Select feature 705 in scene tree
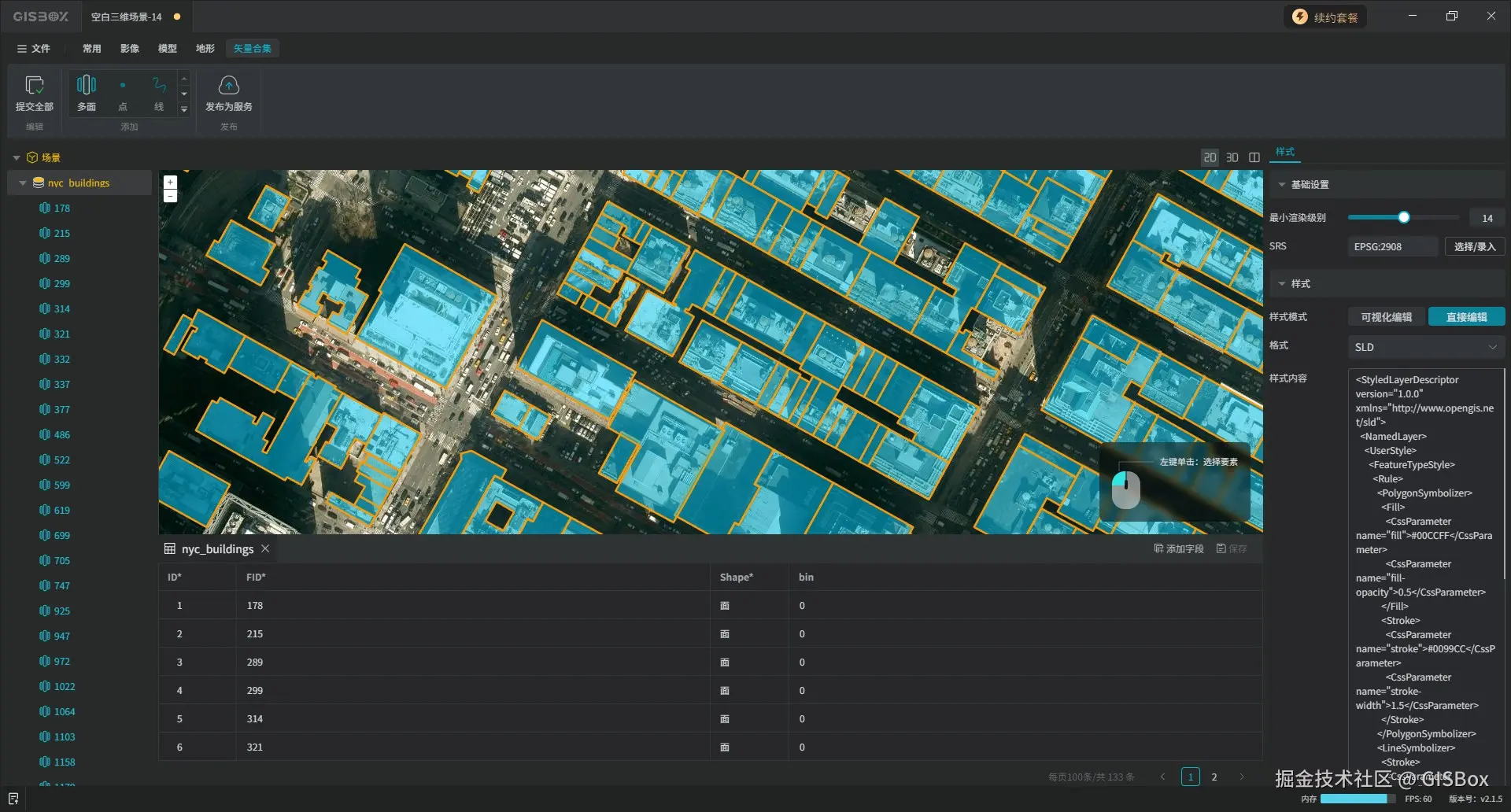 click(62, 560)
